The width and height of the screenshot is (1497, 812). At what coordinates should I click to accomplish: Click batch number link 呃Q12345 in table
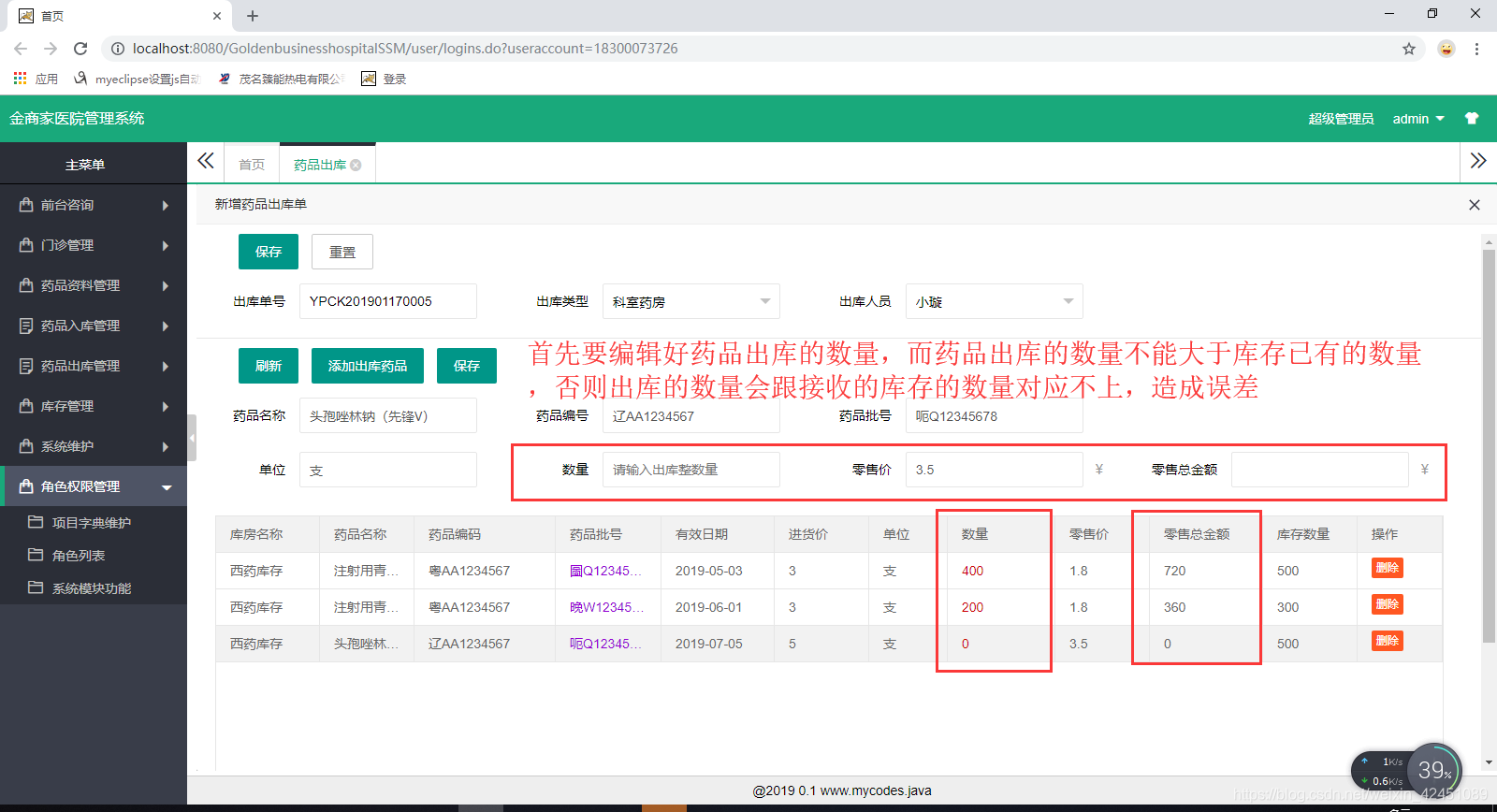tap(605, 644)
